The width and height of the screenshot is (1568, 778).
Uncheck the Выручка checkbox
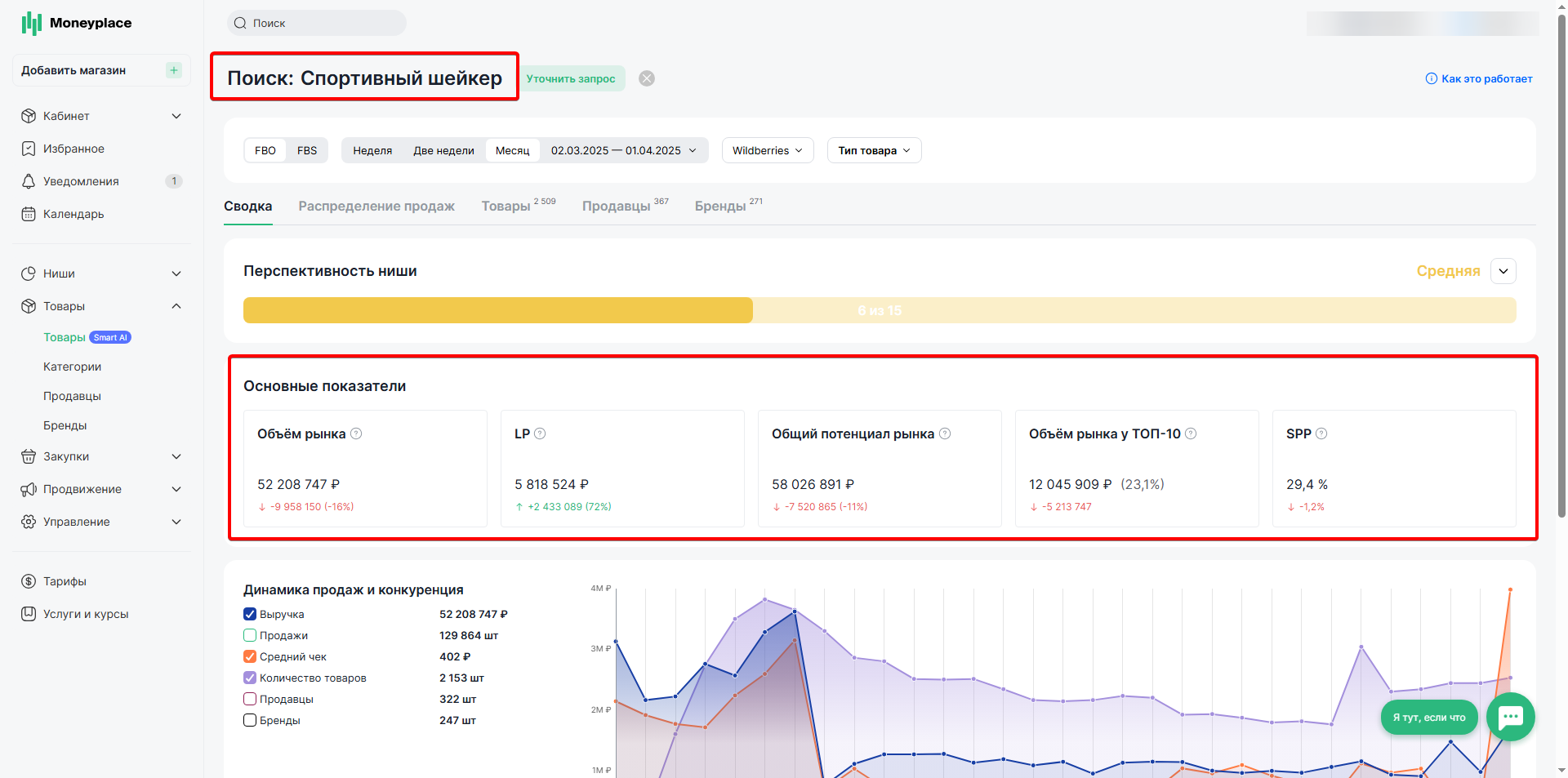click(x=250, y=614)
